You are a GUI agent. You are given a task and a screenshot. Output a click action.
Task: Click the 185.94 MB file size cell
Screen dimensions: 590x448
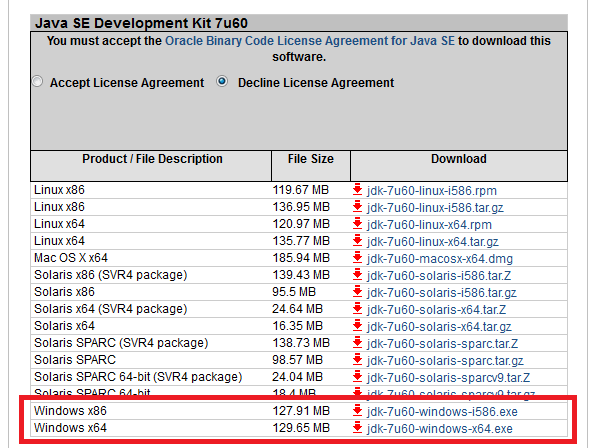(x=301, y=258)
